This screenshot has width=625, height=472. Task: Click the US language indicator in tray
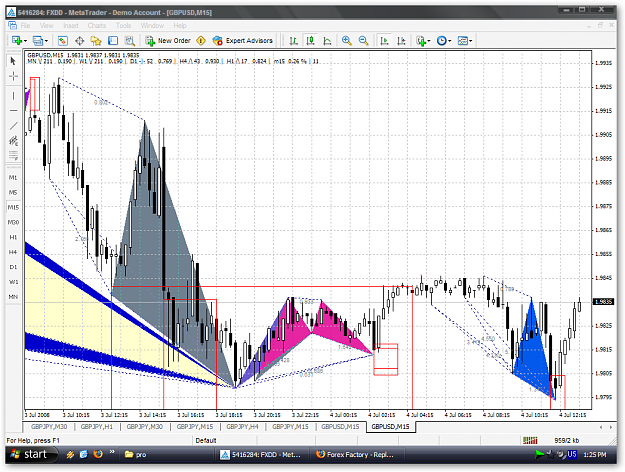572,454
